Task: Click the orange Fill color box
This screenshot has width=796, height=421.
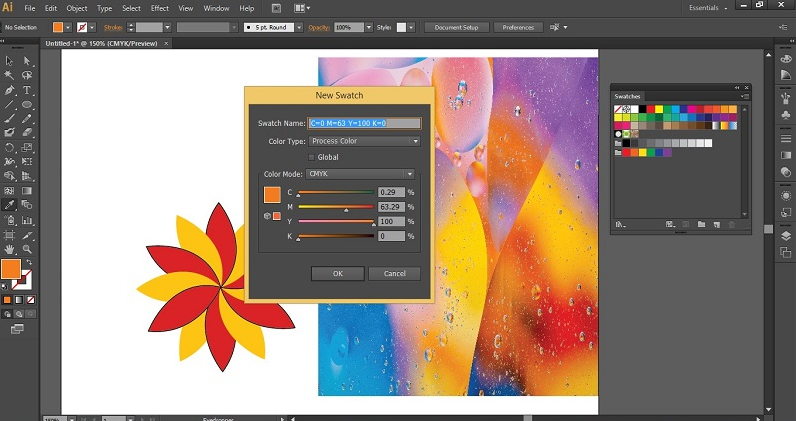Action: click(x=10, y=268)
